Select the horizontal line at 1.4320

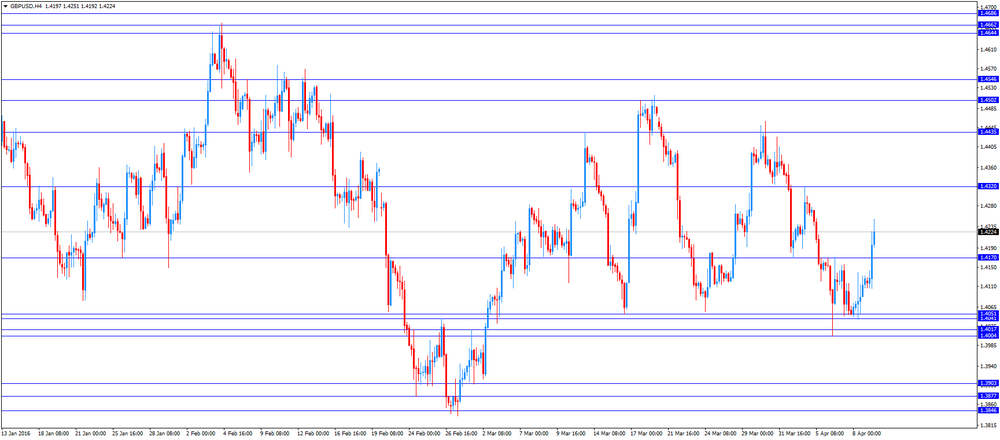tap(488, 186)
